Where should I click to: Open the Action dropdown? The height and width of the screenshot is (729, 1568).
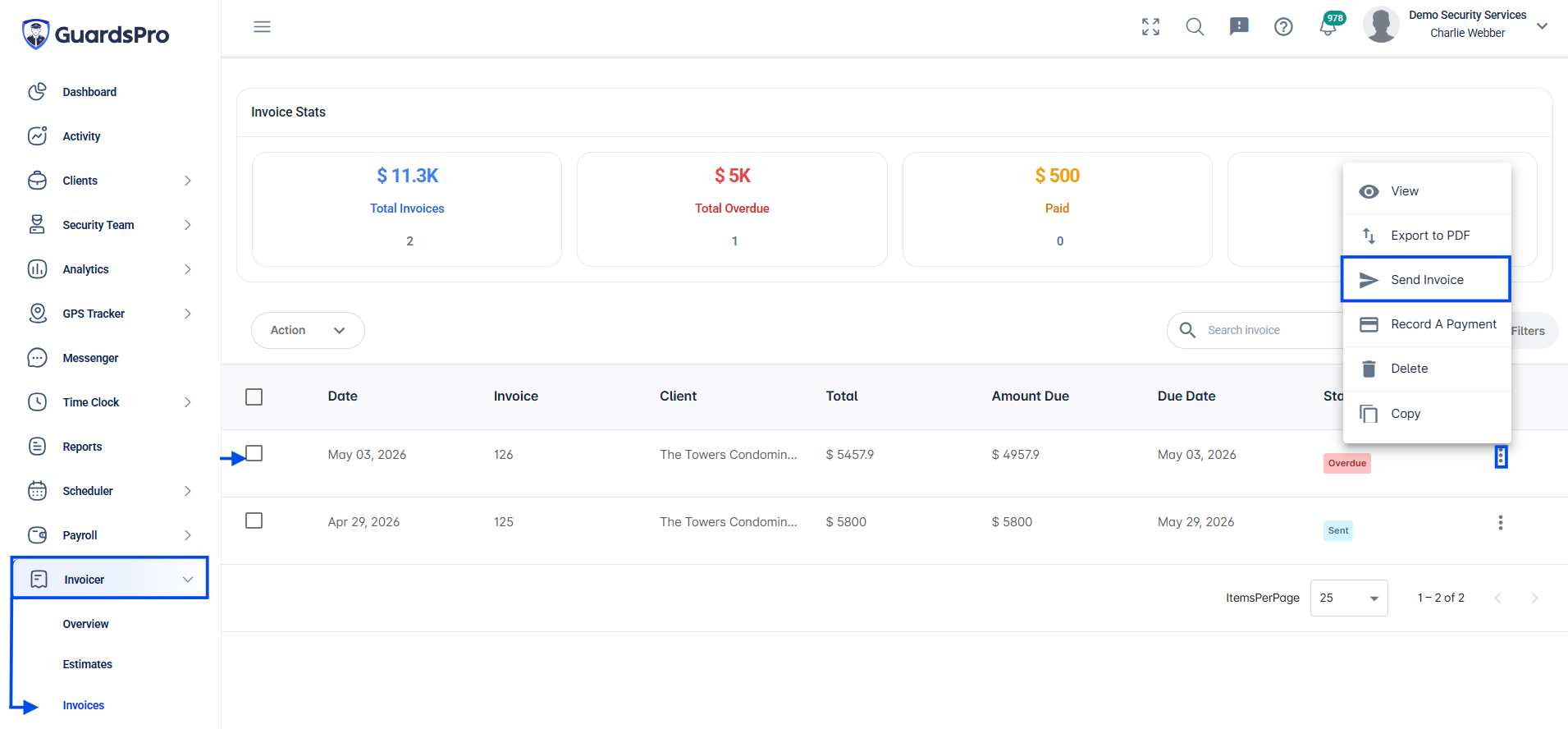coord(308,330)
